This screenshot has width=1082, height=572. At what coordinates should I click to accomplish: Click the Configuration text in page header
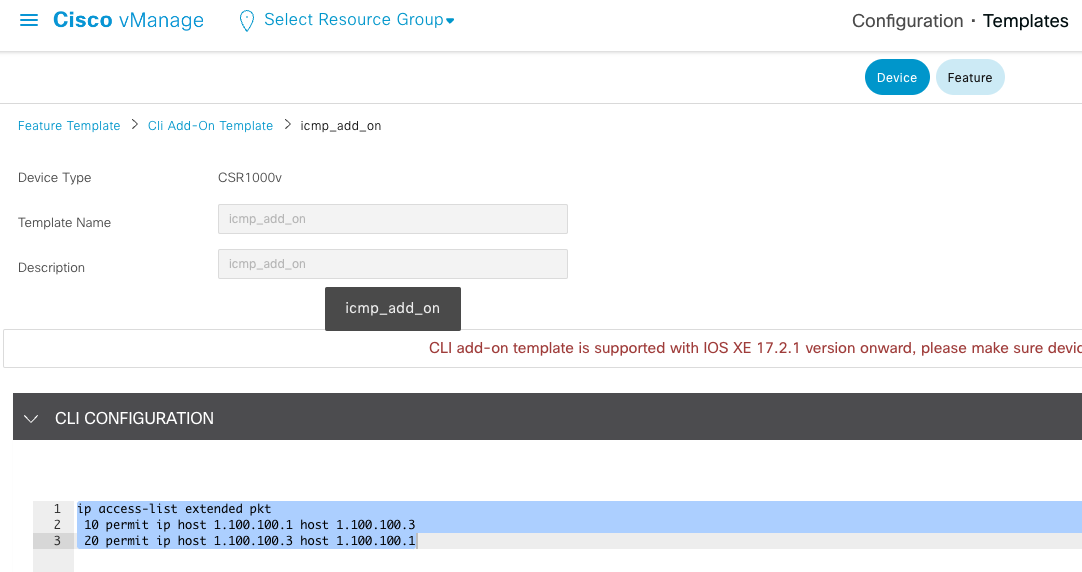pos(907,21)
